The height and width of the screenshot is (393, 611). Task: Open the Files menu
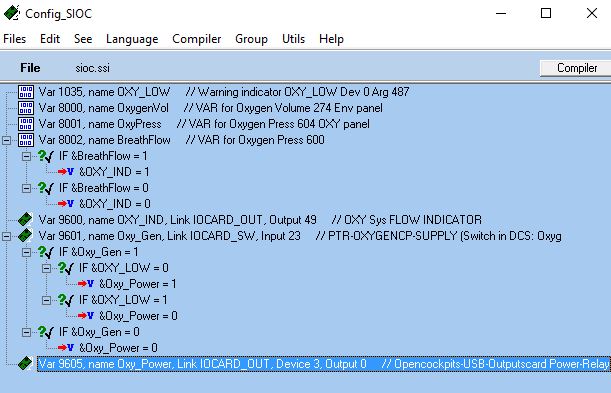click(x=14, y=39)
